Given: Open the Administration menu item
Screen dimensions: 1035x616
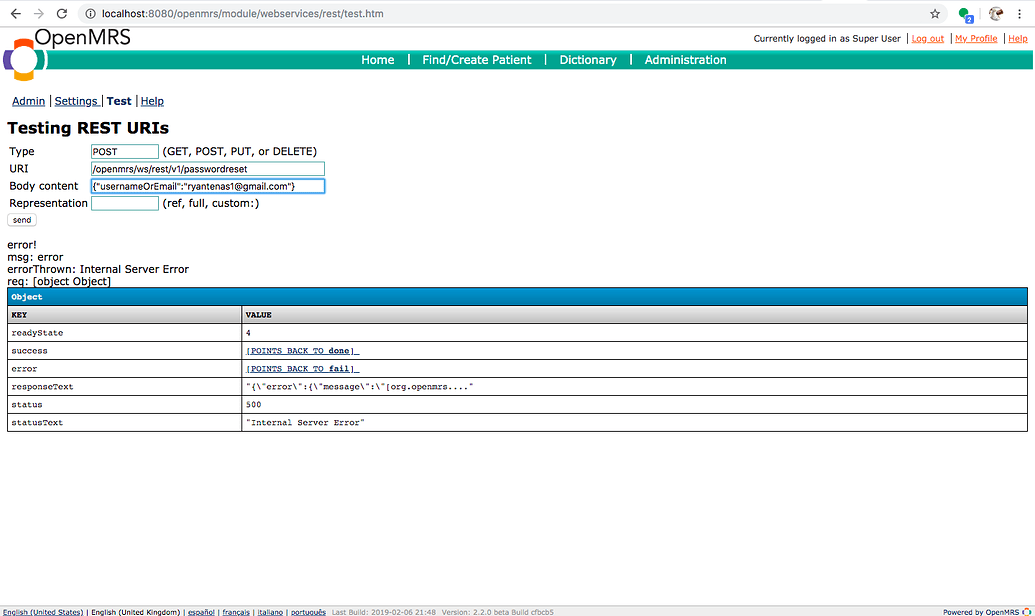Looking at the screenshot, I should coord(685,60).
